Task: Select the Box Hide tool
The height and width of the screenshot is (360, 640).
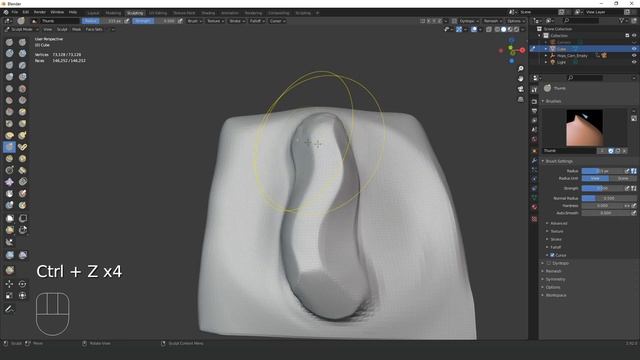Action: (22, 218)
